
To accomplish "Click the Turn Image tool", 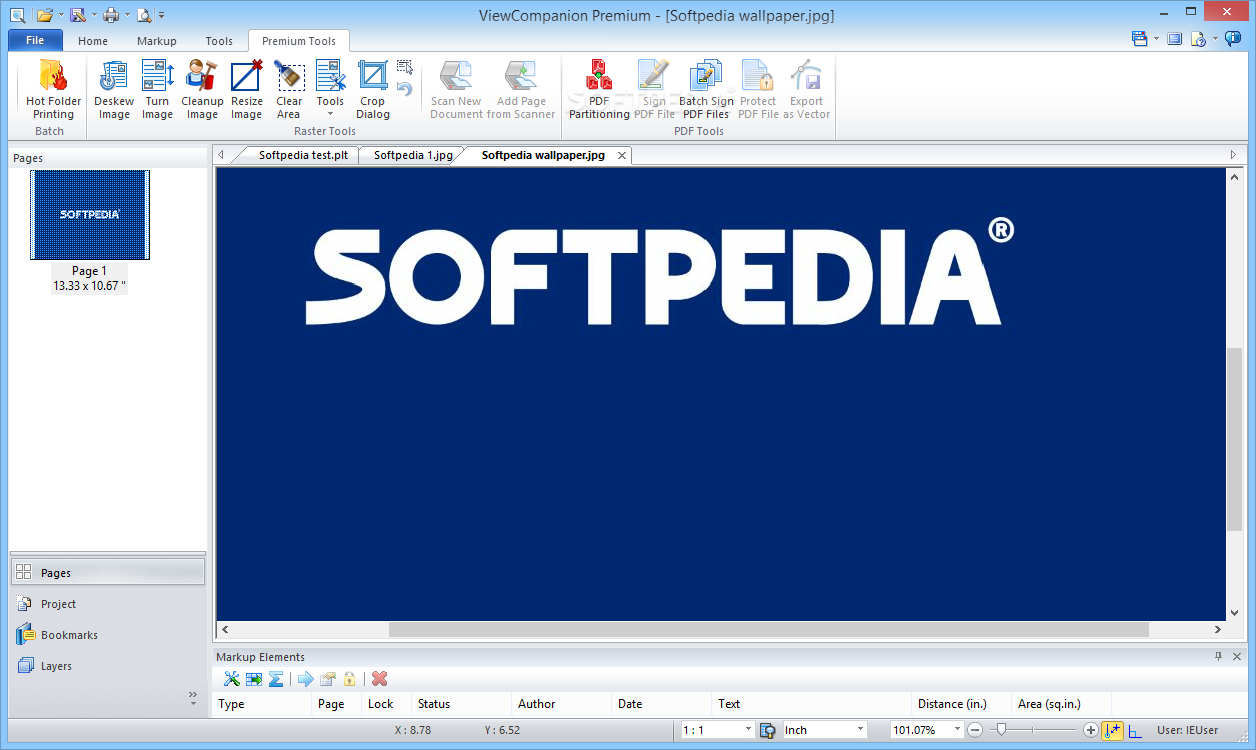I will 157,89.
